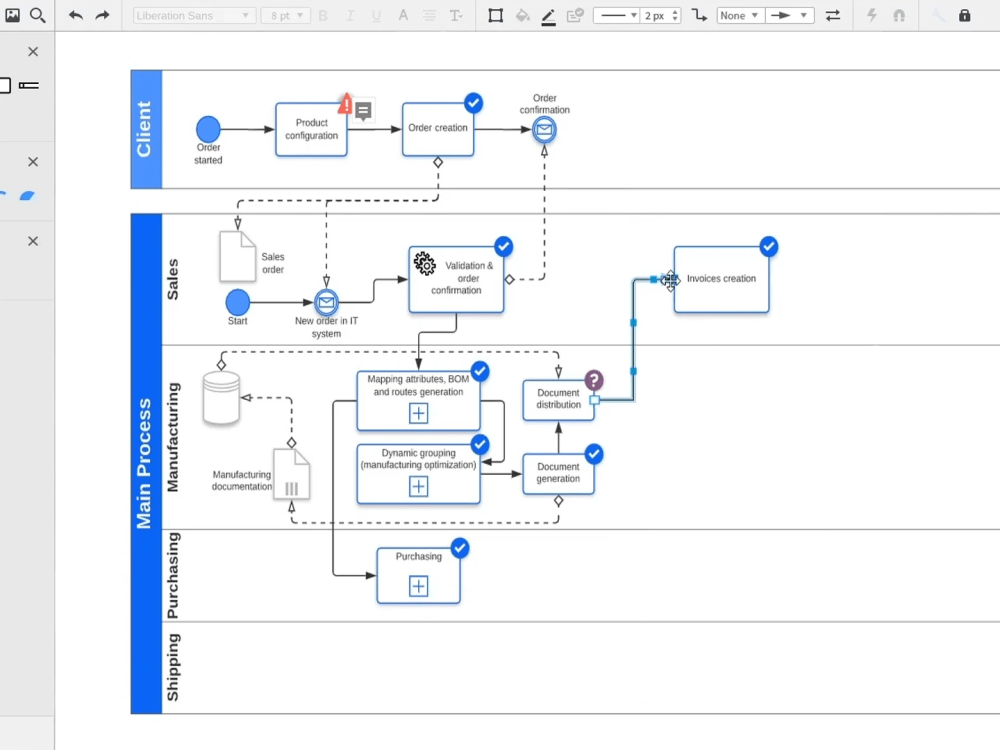Open the Liberation Sans font dropdown

pyautogui.click(x=192, y=15)
